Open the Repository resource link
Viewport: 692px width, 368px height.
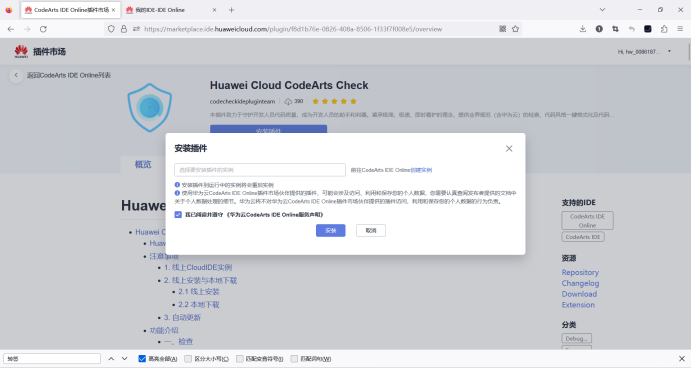pos(580,272)
